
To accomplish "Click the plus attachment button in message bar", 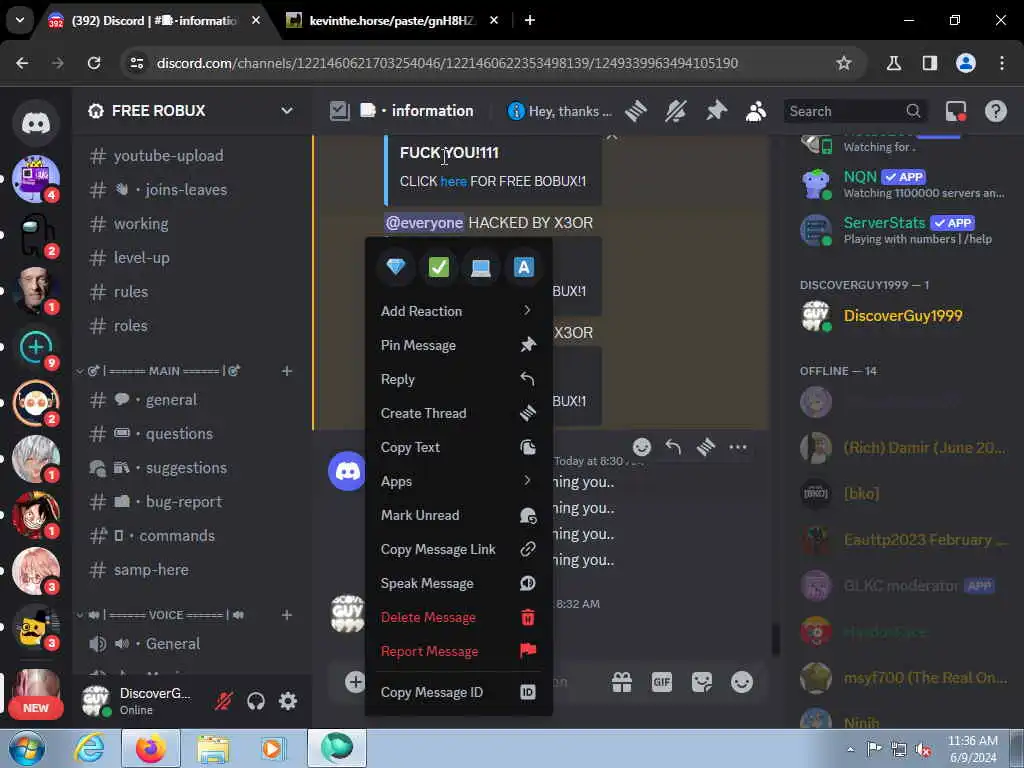I will tap(355, 682).
